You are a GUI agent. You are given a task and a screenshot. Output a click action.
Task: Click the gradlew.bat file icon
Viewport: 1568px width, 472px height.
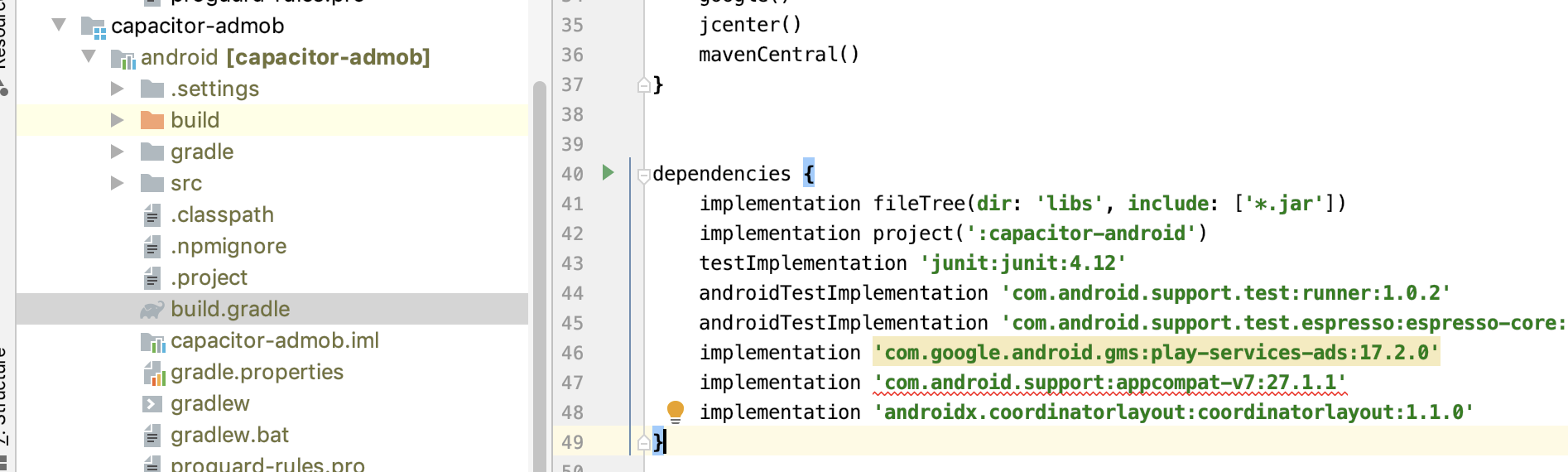152,436
